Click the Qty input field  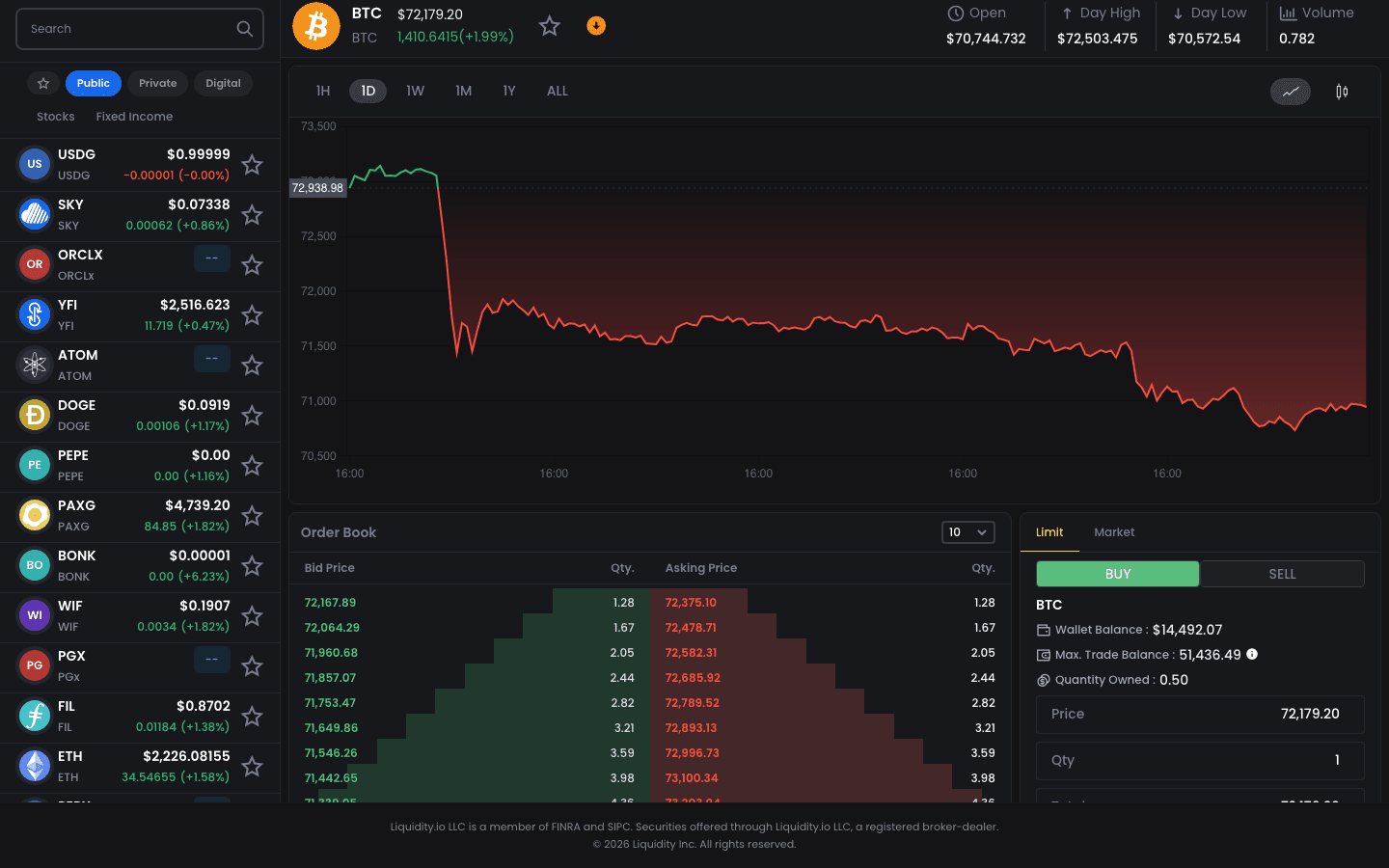click(x=1200, y=761)
